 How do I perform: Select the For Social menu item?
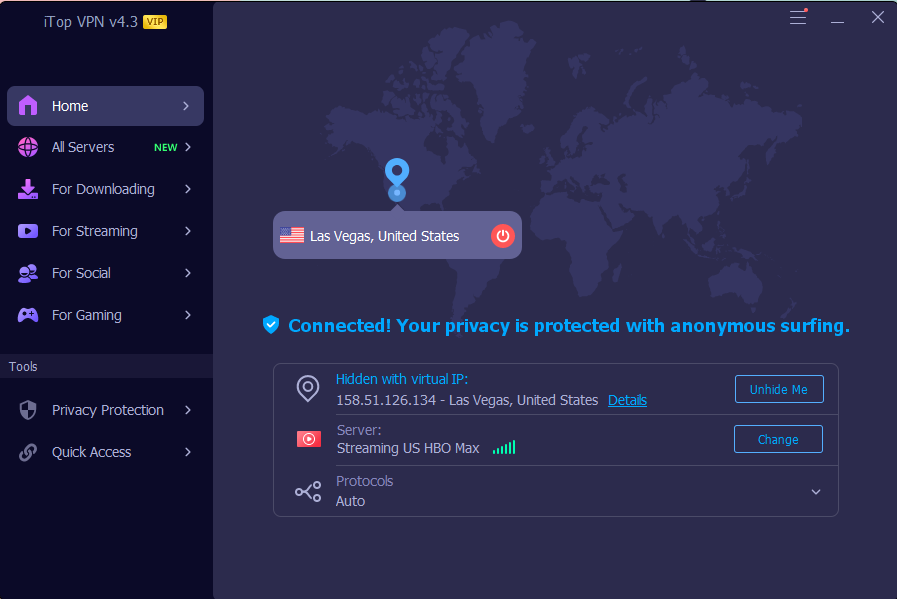[x=105, y=273]
